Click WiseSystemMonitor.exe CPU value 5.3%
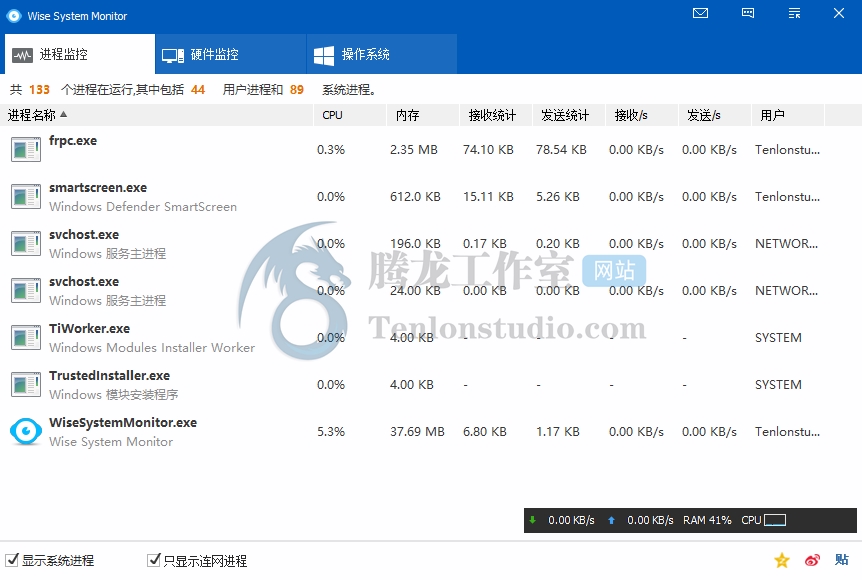This screenshot has height=580, width=862. tap(331, 432)
